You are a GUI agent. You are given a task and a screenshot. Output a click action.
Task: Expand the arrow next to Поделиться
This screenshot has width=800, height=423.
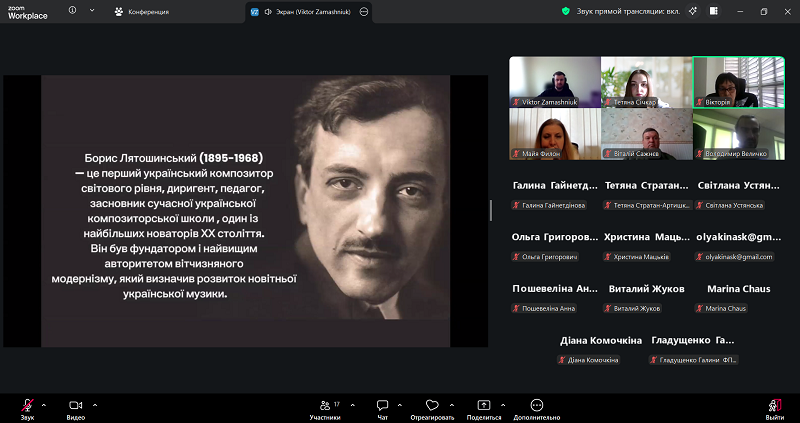pyautogui.click(x=501, y=404)
